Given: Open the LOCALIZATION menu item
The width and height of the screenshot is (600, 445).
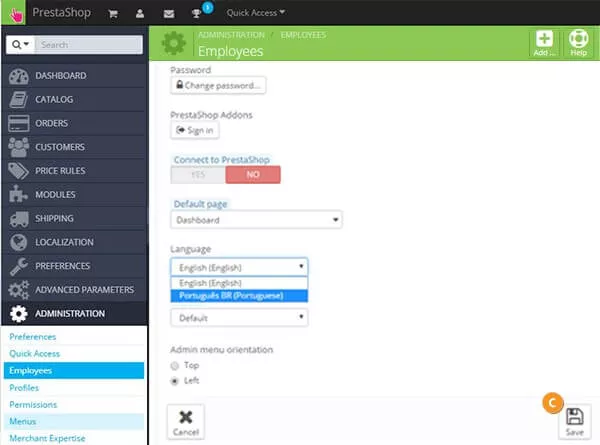Looking at the screenshot, I should coord(74,242).
